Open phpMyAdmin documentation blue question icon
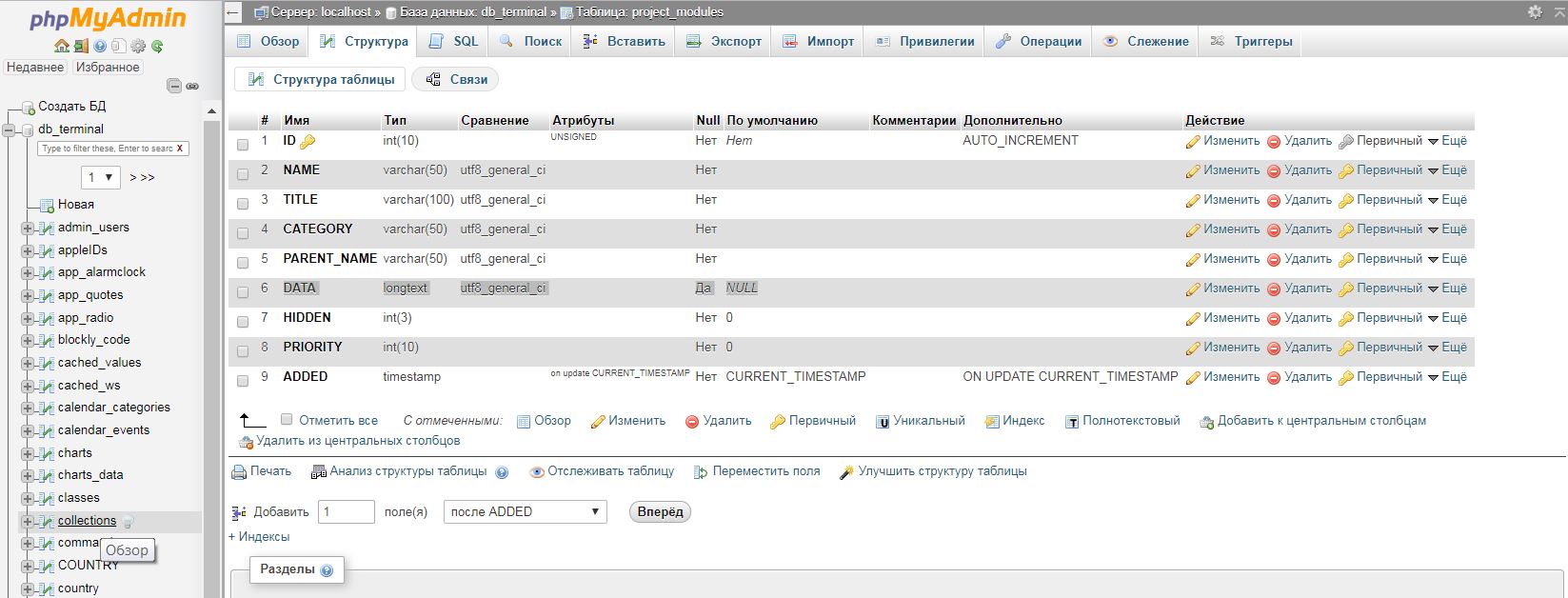This screenshot has width=1568, height=598. click(x=100, y=46)
